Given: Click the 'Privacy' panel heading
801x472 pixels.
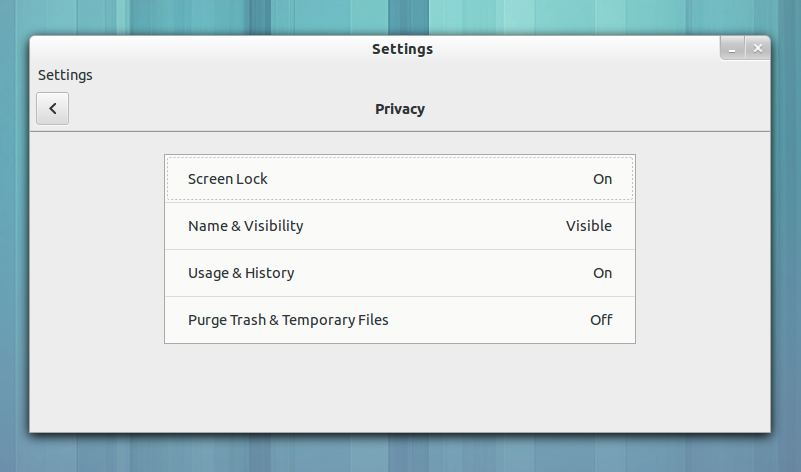Looking at the screenshot, I should 400,109.
